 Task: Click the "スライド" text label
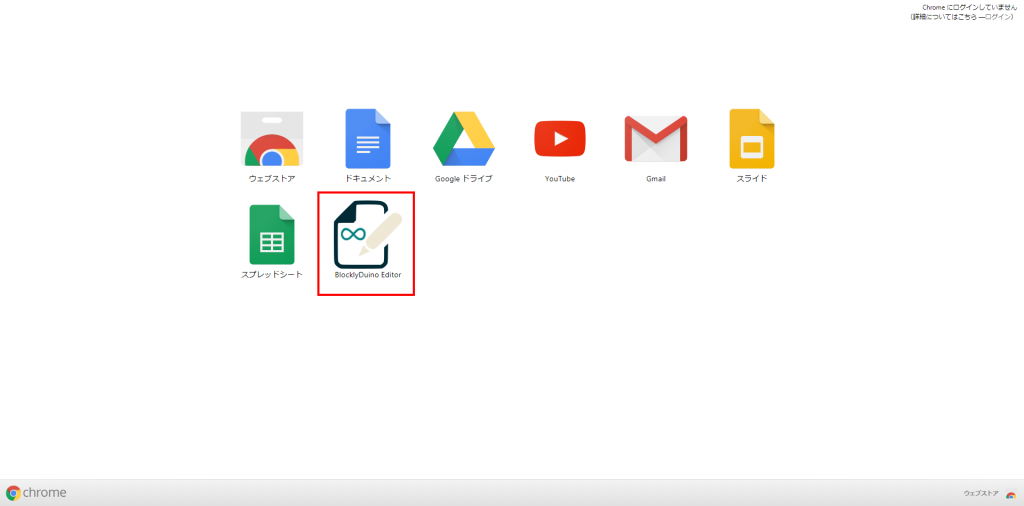pyautogui.click(x=751, y=179)
